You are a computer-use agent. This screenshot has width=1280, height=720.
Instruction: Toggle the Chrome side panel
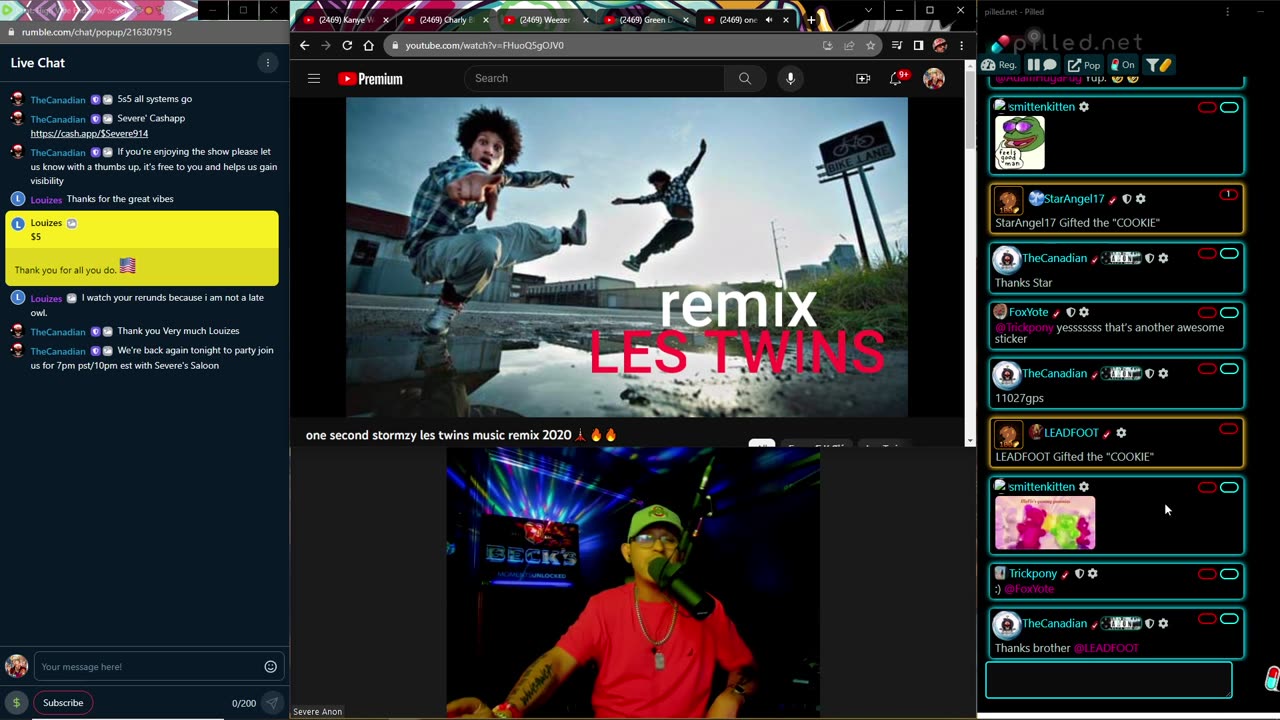918,45
